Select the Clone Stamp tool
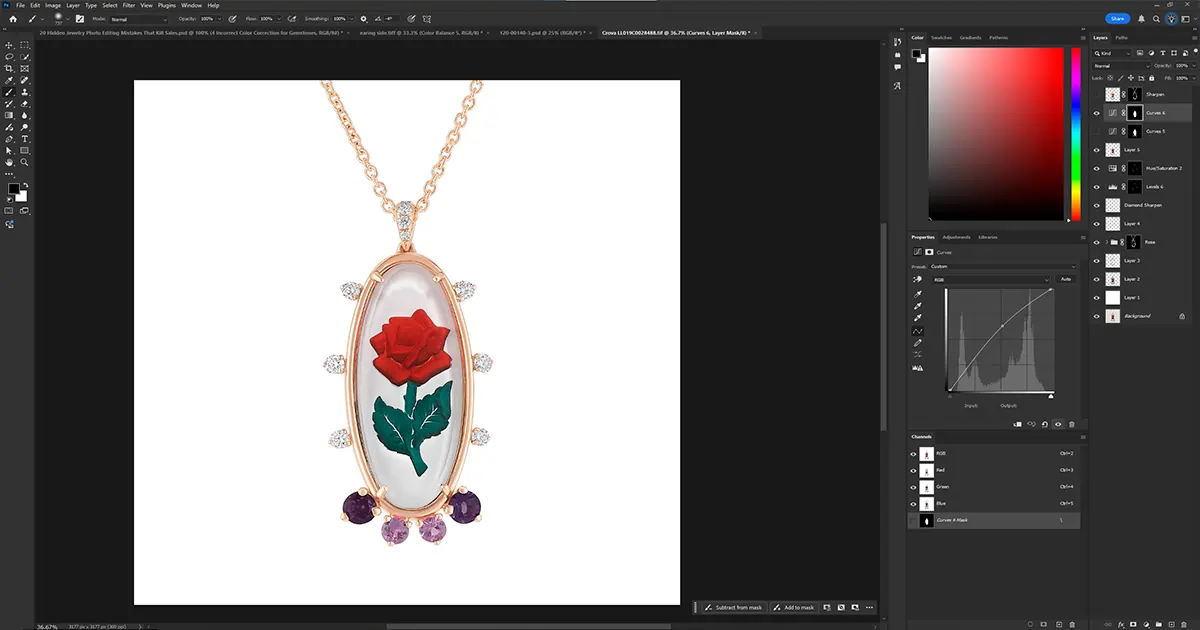1200x630 pixels. point(24,92)
